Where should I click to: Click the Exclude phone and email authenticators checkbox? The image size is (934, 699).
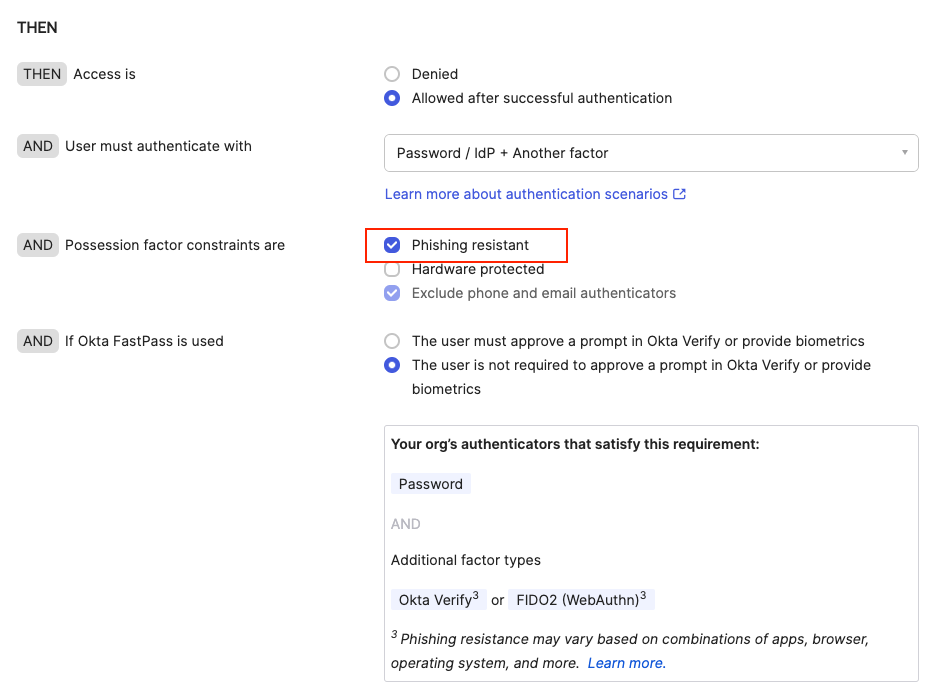pos(392,293)
